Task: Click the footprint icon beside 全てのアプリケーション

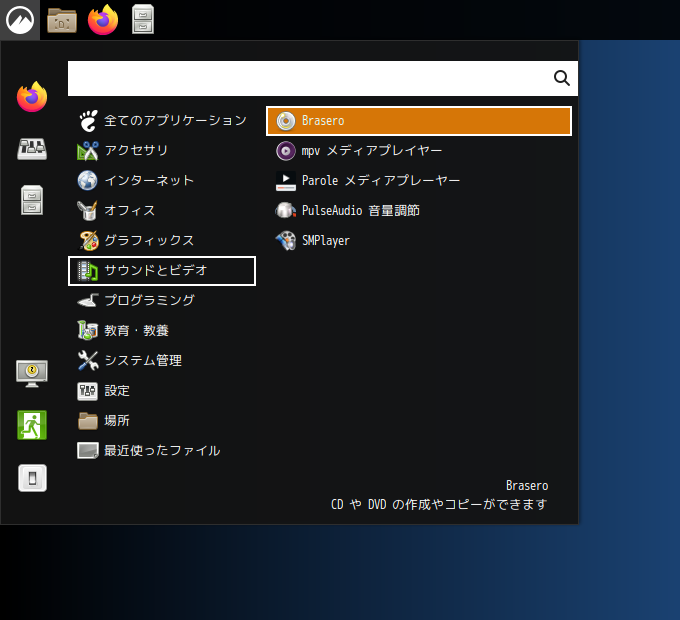Action: point(88,121)
